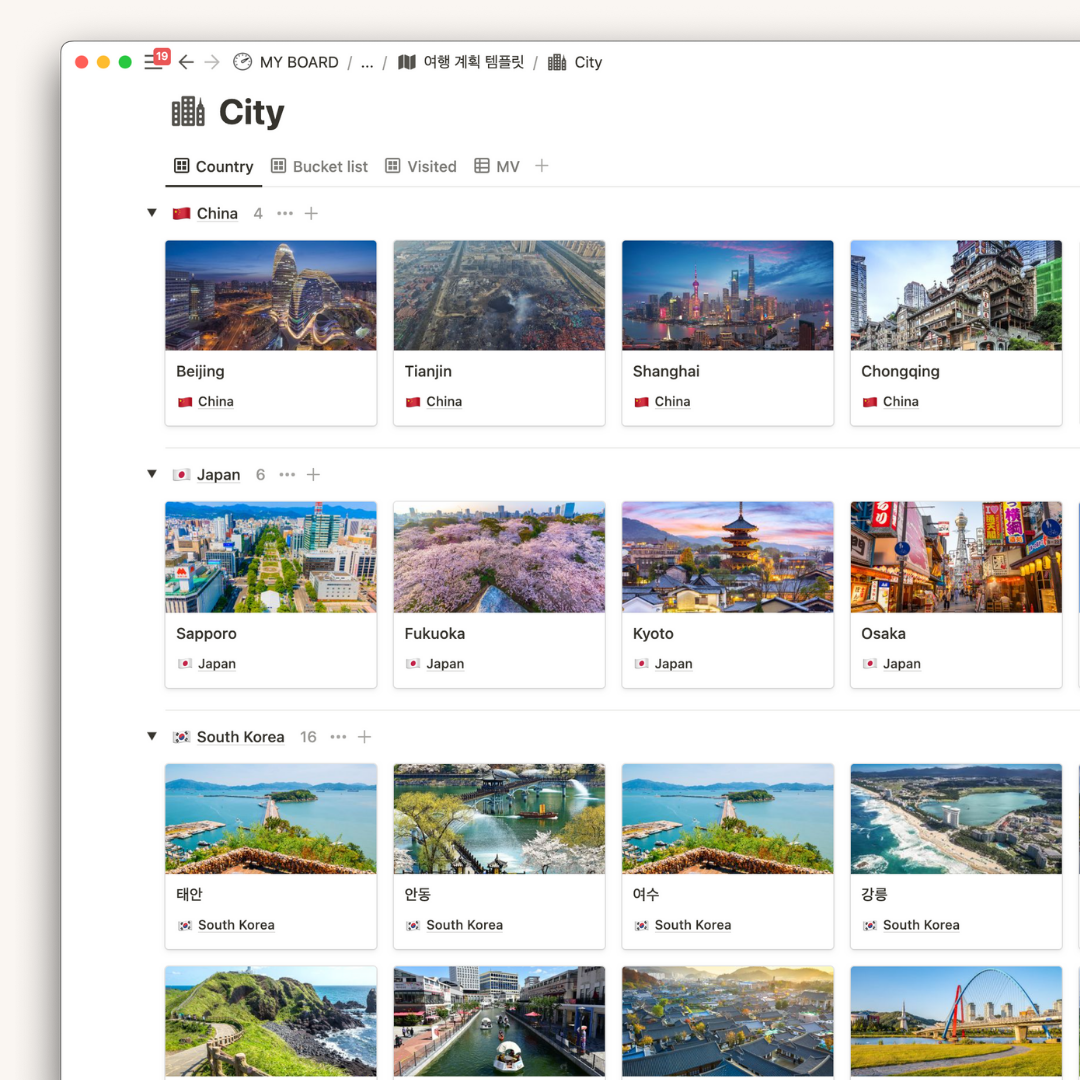
Task: Open Japan group options ellipsis
Action: pos(287,475)
